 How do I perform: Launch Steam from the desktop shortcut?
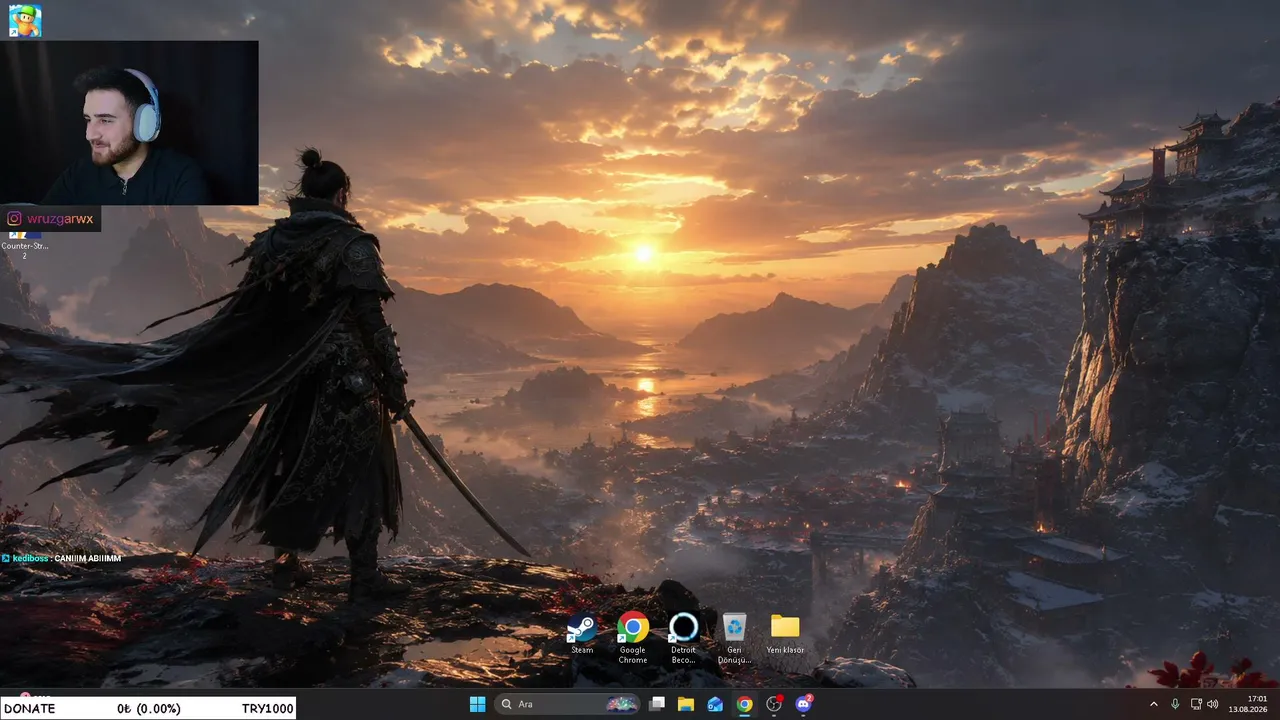(582, 633)
